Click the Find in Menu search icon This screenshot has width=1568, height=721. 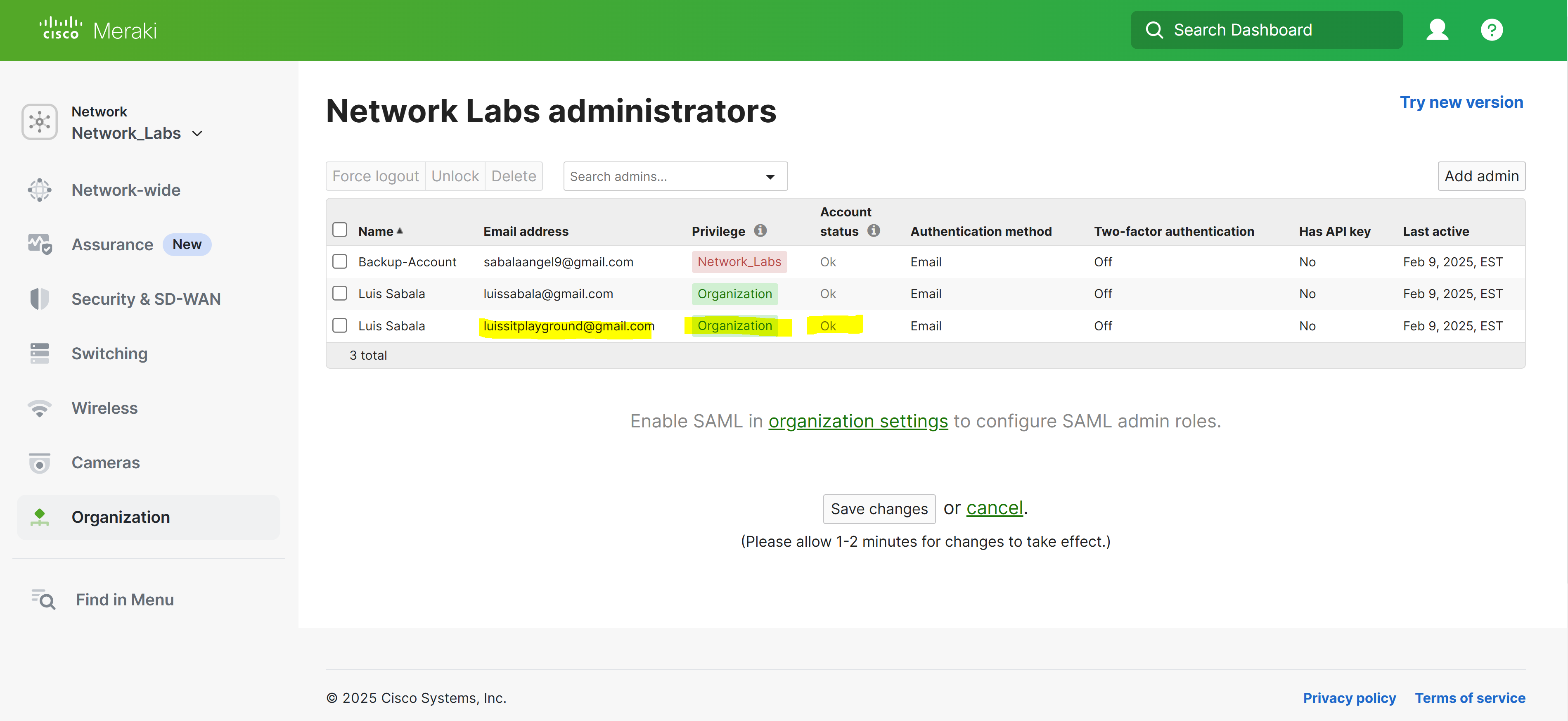tap(43, 600)
